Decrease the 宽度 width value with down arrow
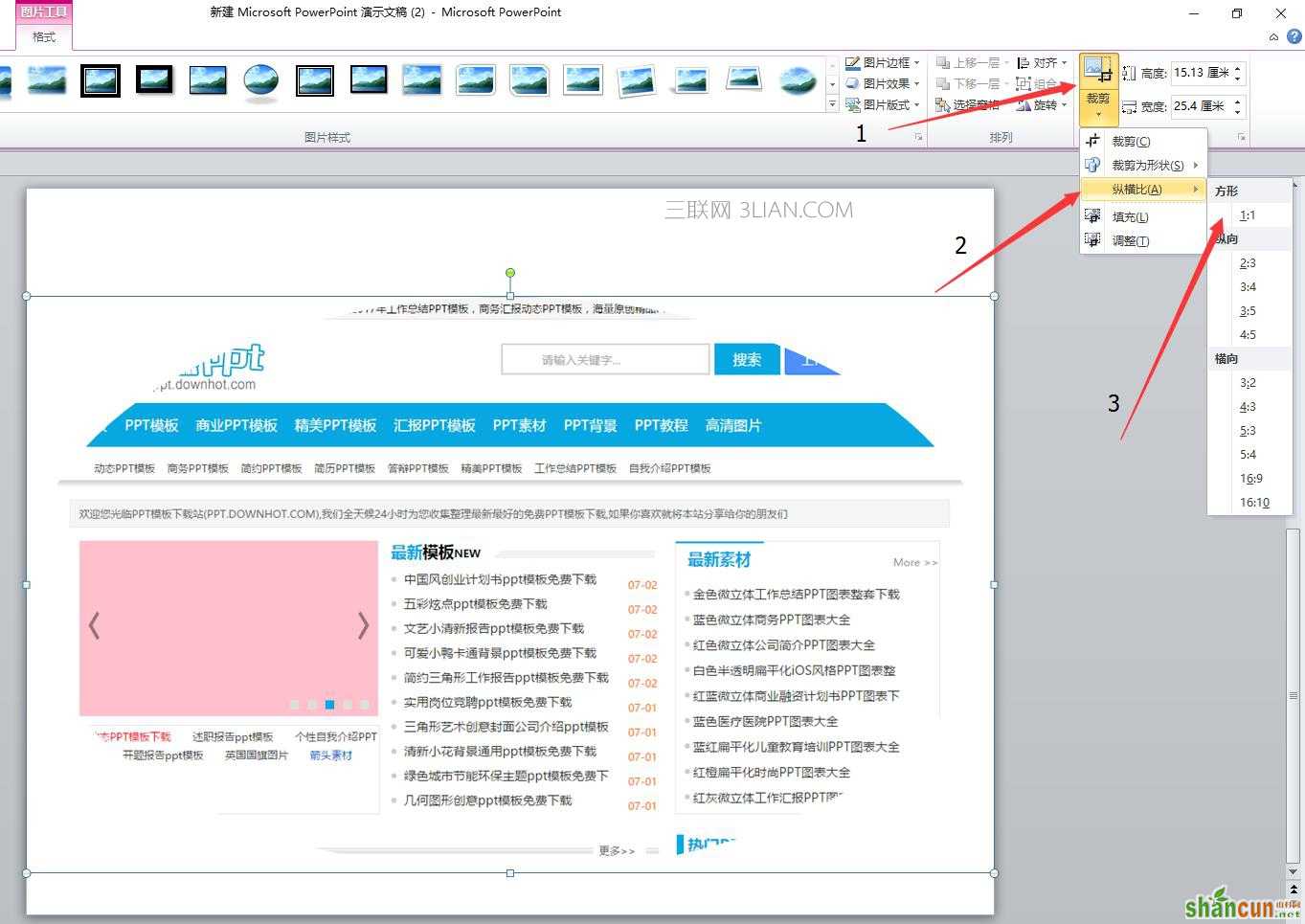This screenshot has width=1305, height=924. (x=1238, y=111)
